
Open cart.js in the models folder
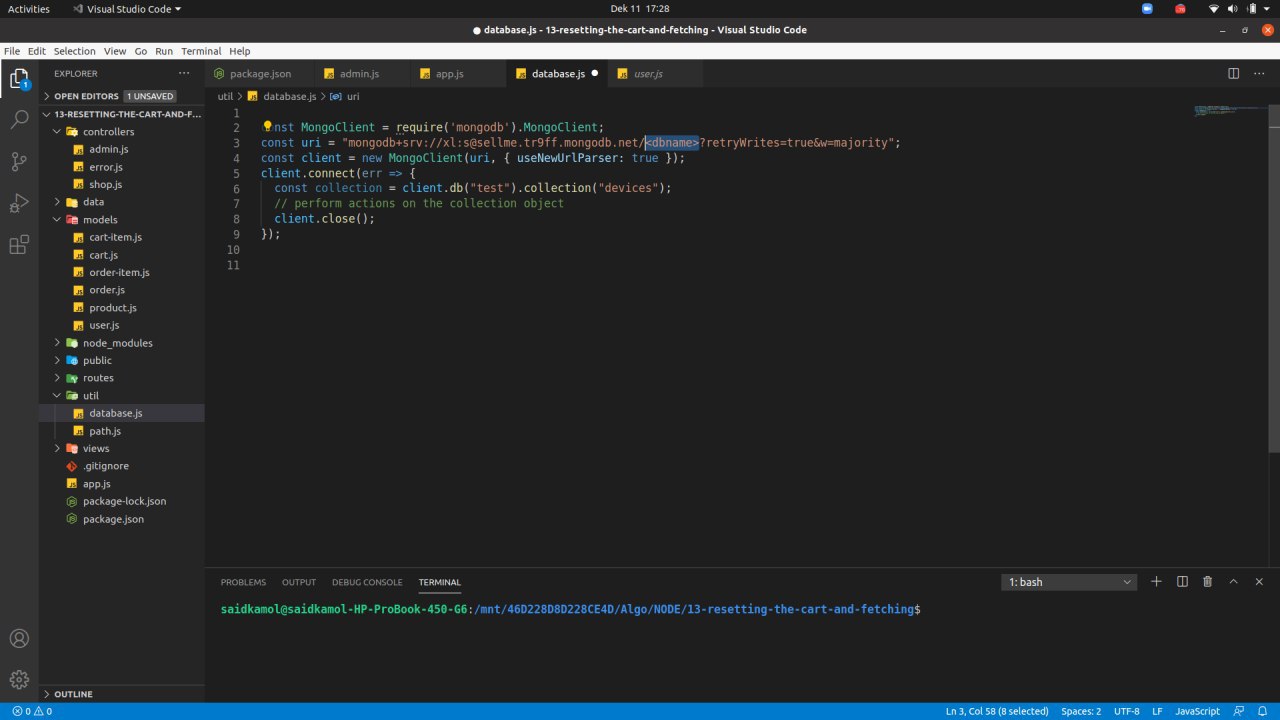coord(103,255)
